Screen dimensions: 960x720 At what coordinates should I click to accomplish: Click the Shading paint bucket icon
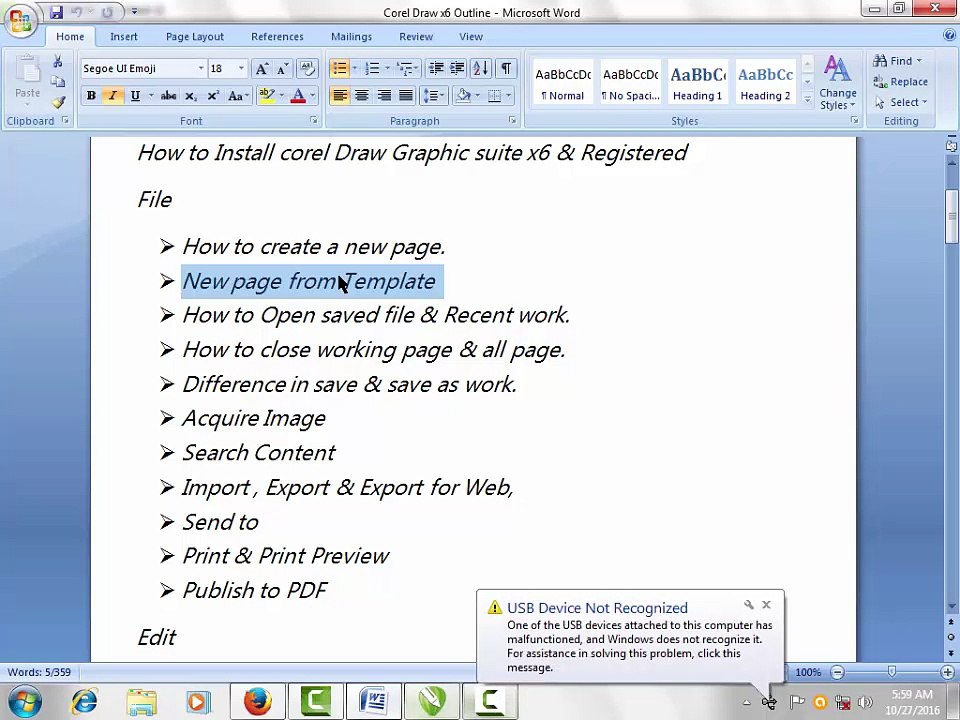click(463, 96)
